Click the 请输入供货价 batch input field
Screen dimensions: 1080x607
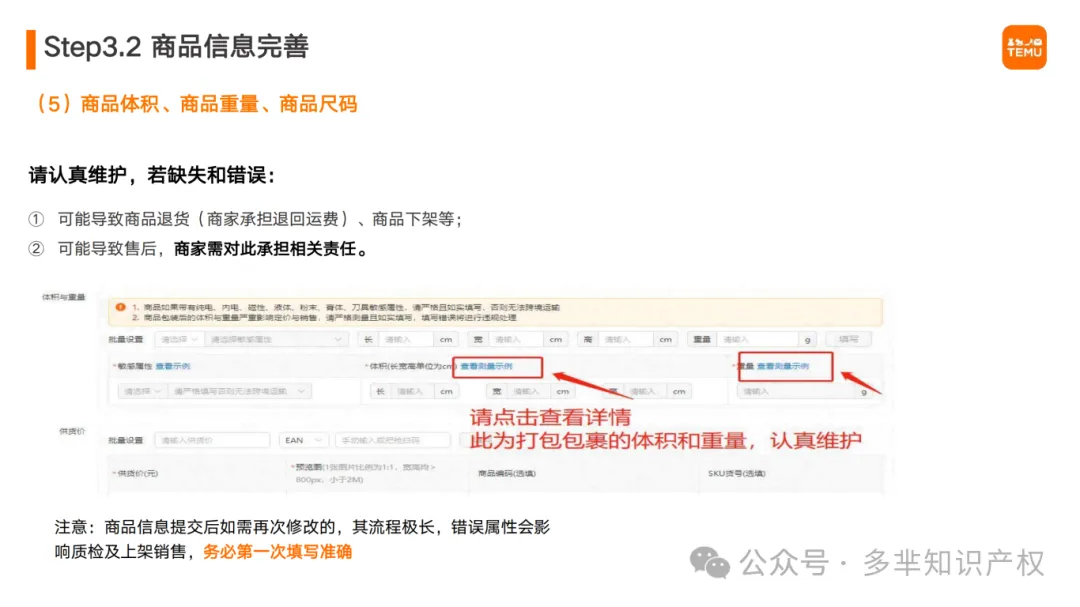[x=212, y=440]
